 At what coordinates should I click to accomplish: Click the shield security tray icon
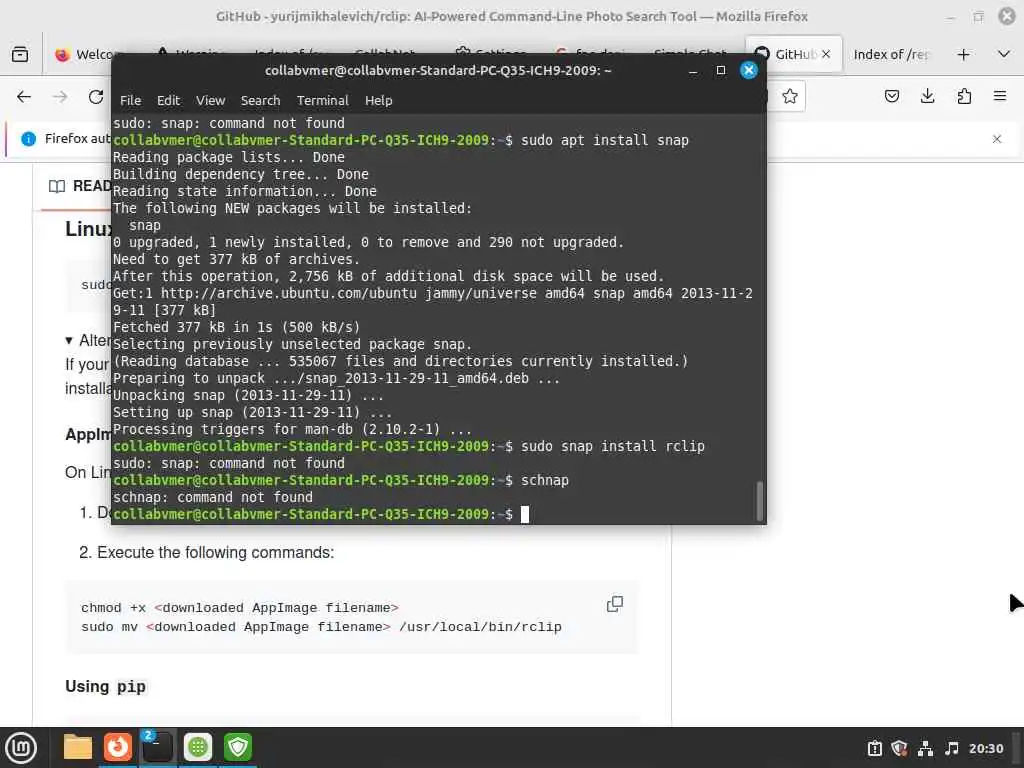pos(900,748)
